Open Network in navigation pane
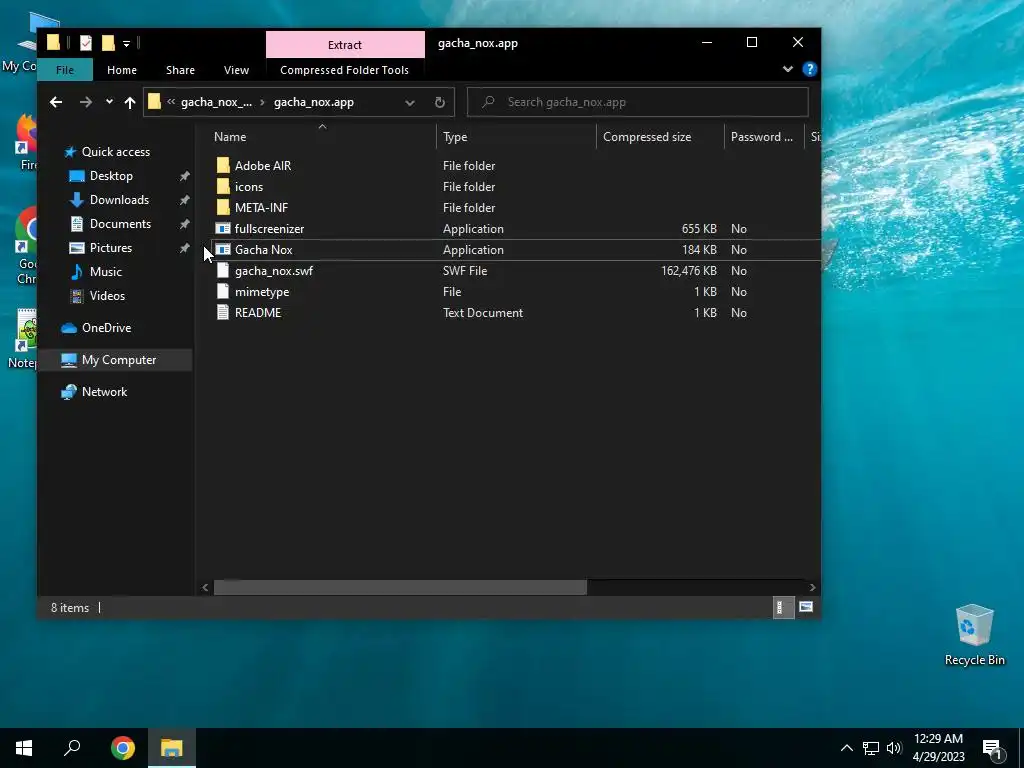Screen dimensions: 1024x768 coord(104,392)
